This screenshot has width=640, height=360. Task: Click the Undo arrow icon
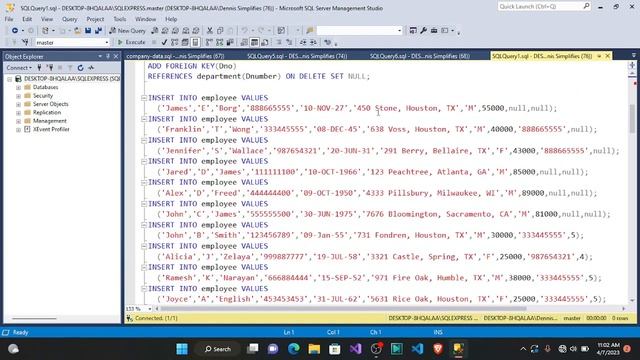click(x=244, y=31)
